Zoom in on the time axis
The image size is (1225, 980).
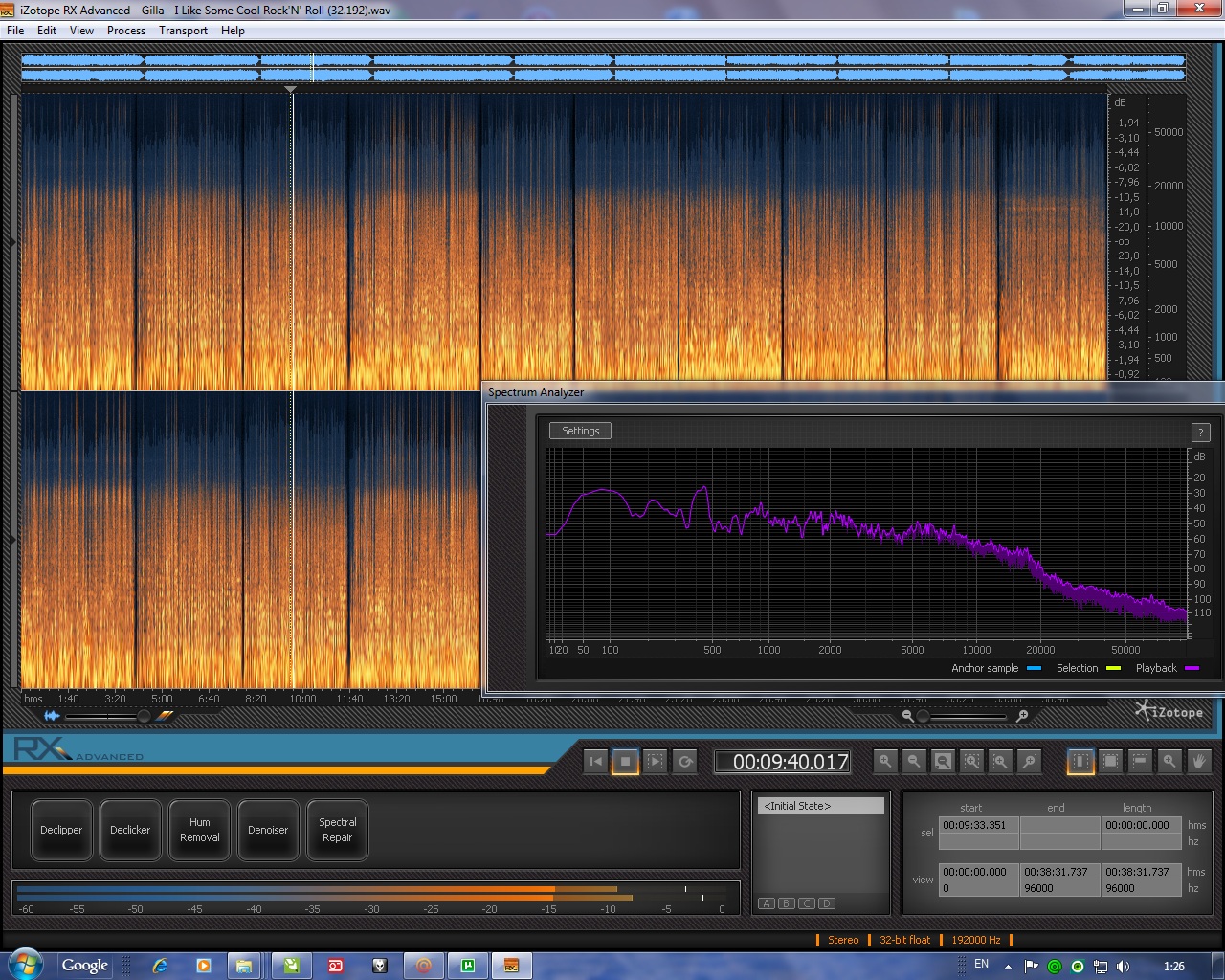point(885,762)
